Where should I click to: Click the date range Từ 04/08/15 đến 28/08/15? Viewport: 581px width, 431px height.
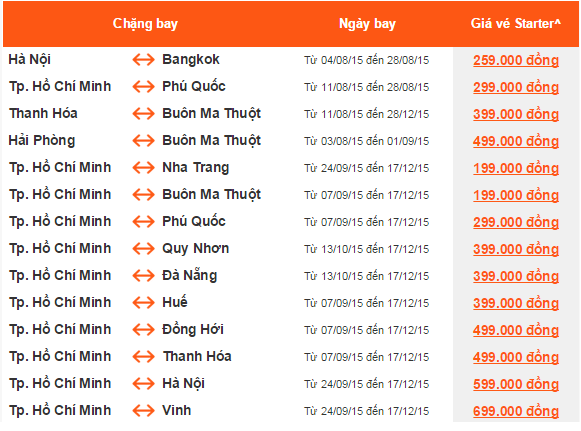[366, 60]
